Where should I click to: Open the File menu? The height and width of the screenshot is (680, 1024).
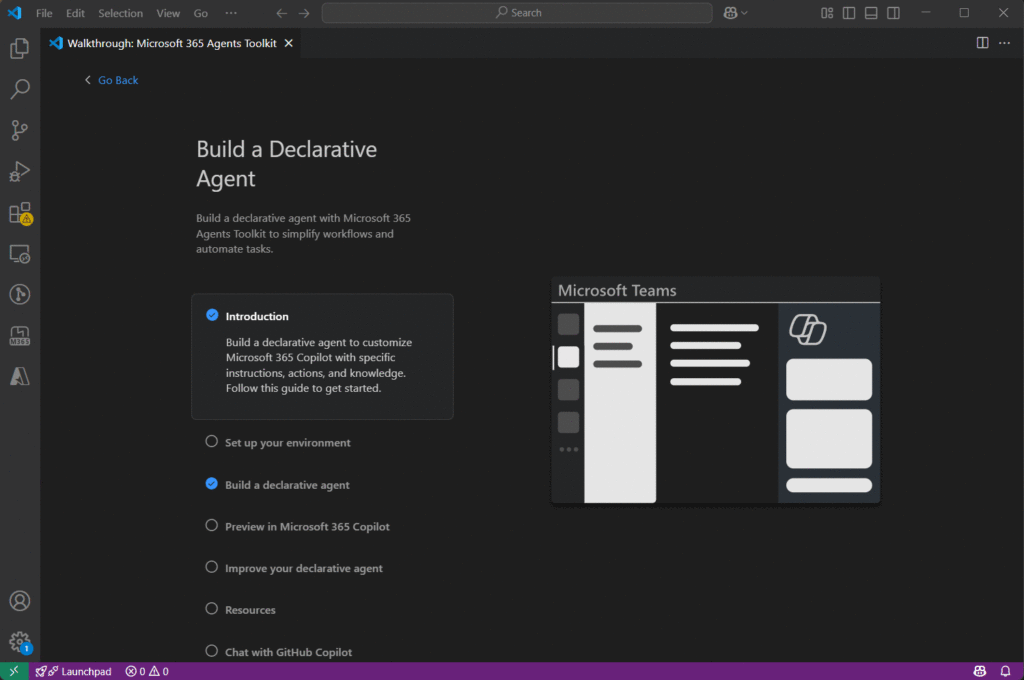[x=44, y=13]
